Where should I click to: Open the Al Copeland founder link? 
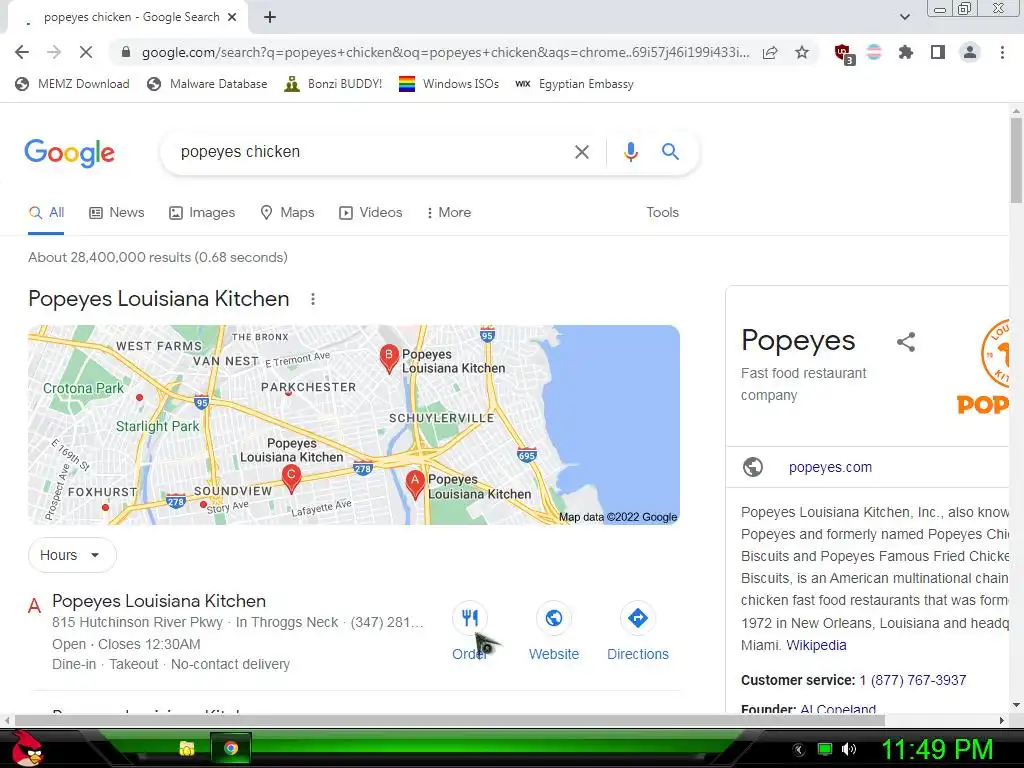pos(838,708)
